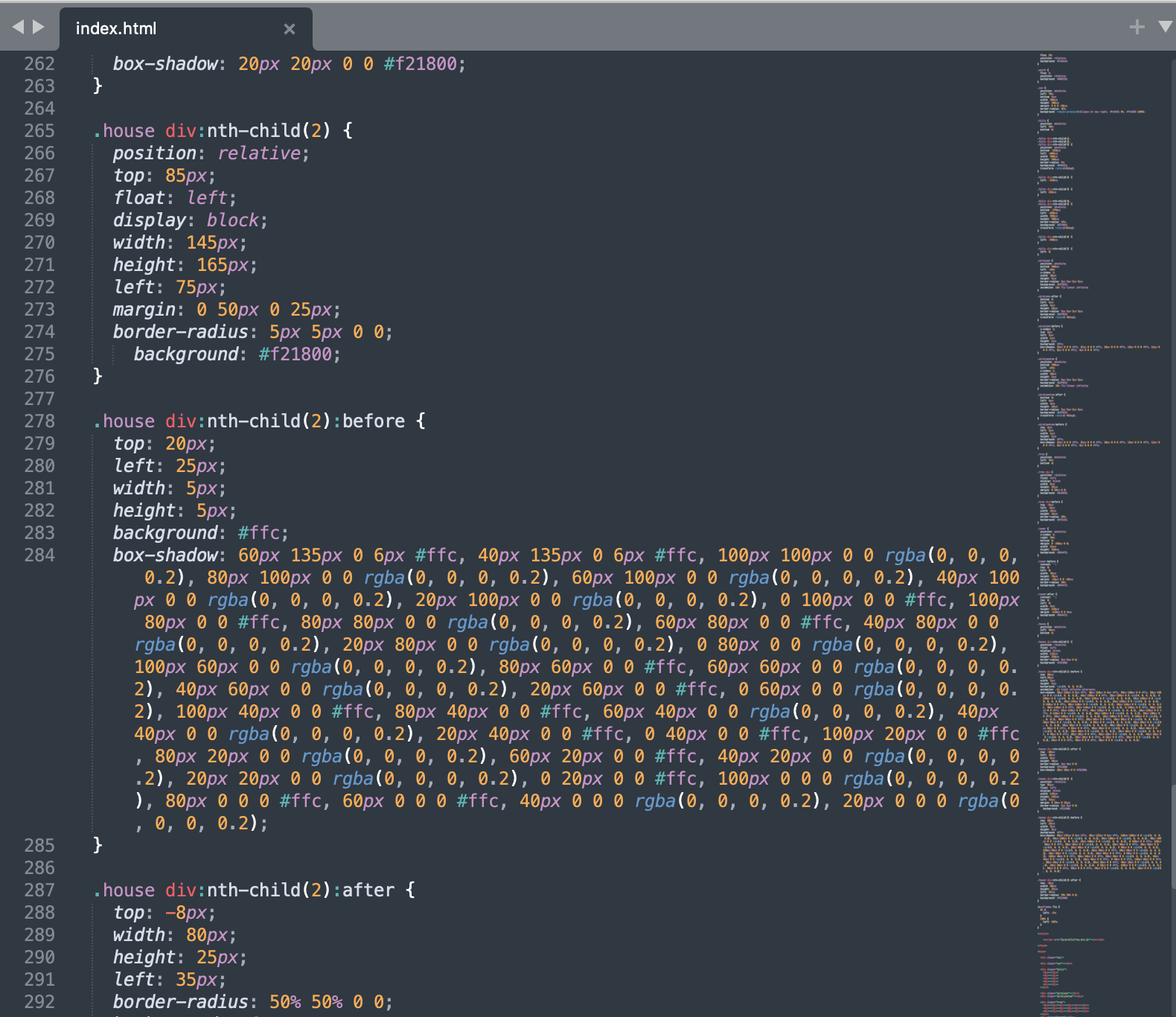Click the 'display: block;' declaration
This screenshot has width=1176, height=1017.
(x=191, y=220)
